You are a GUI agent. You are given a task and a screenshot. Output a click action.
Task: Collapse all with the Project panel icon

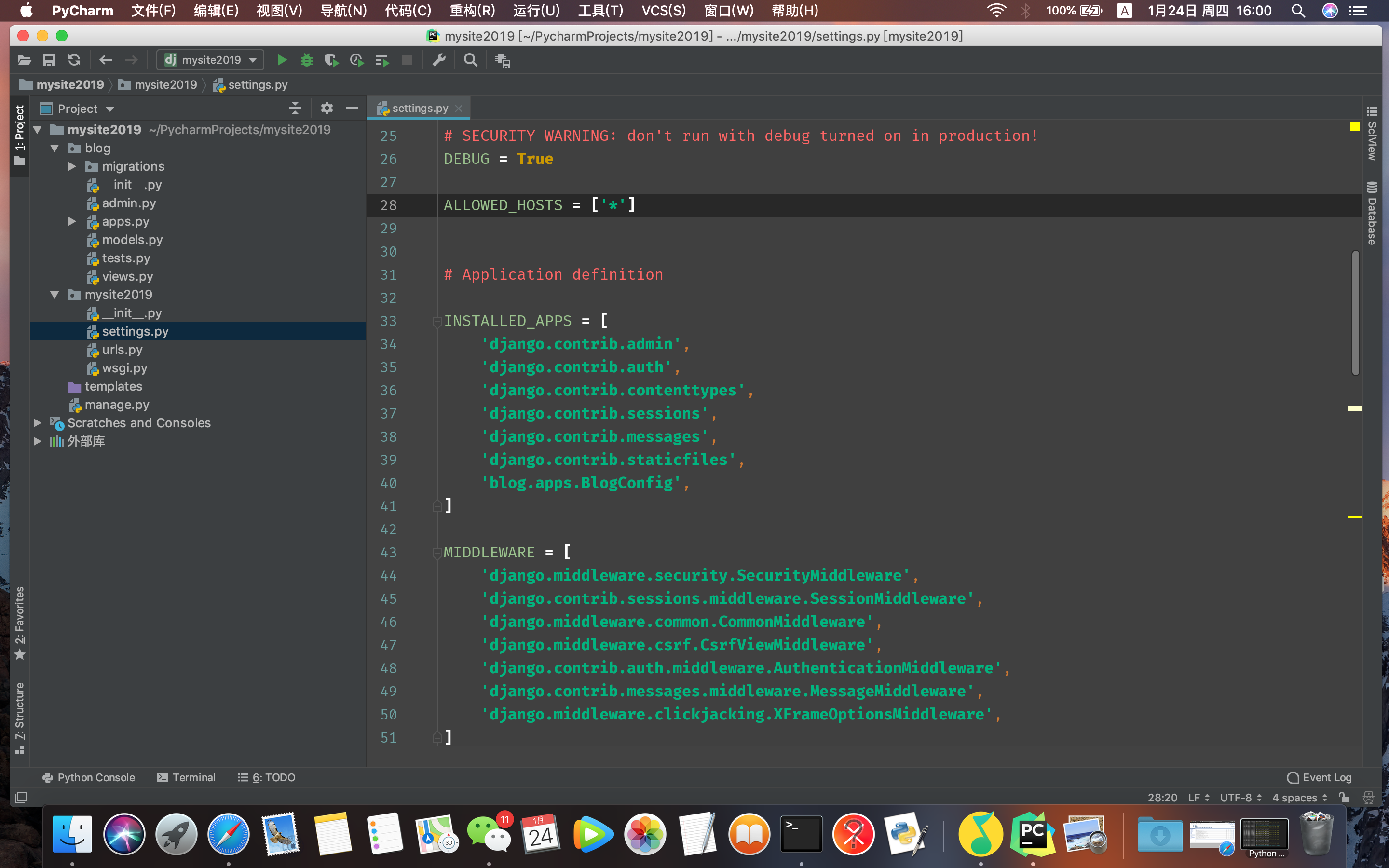pos(295,108)
